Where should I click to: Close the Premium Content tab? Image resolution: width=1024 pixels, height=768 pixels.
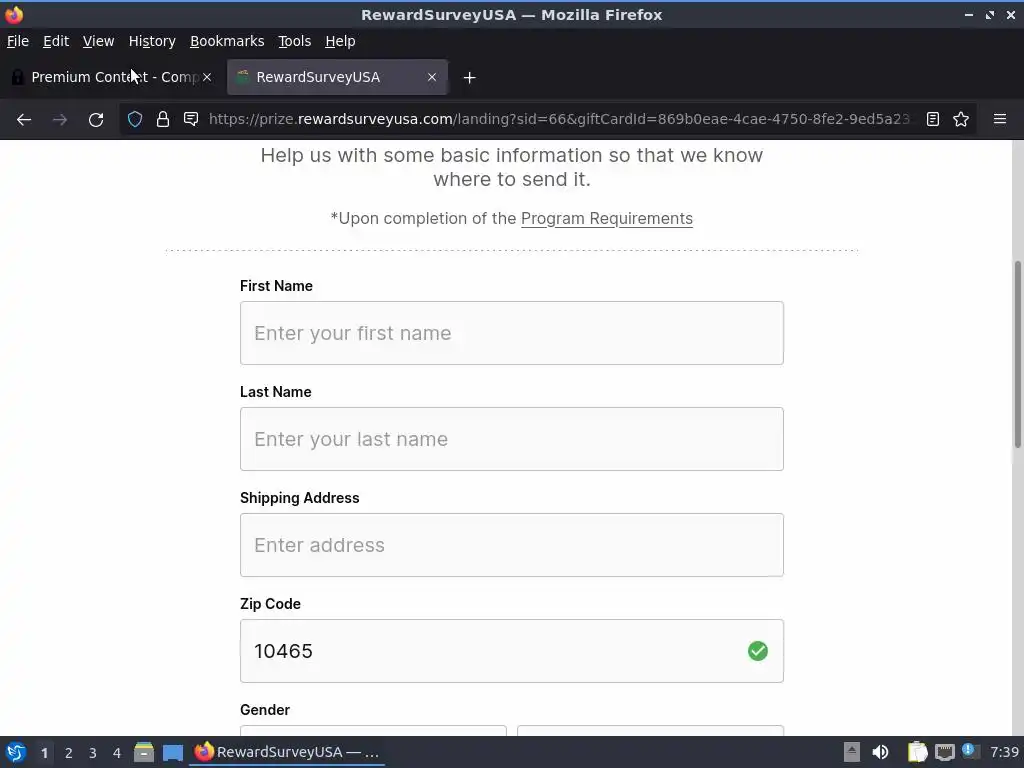pyautogui.click(x=206, y=77)
